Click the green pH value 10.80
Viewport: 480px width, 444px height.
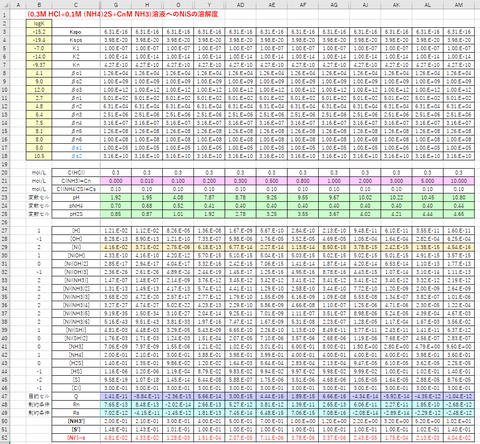point(459,197)
